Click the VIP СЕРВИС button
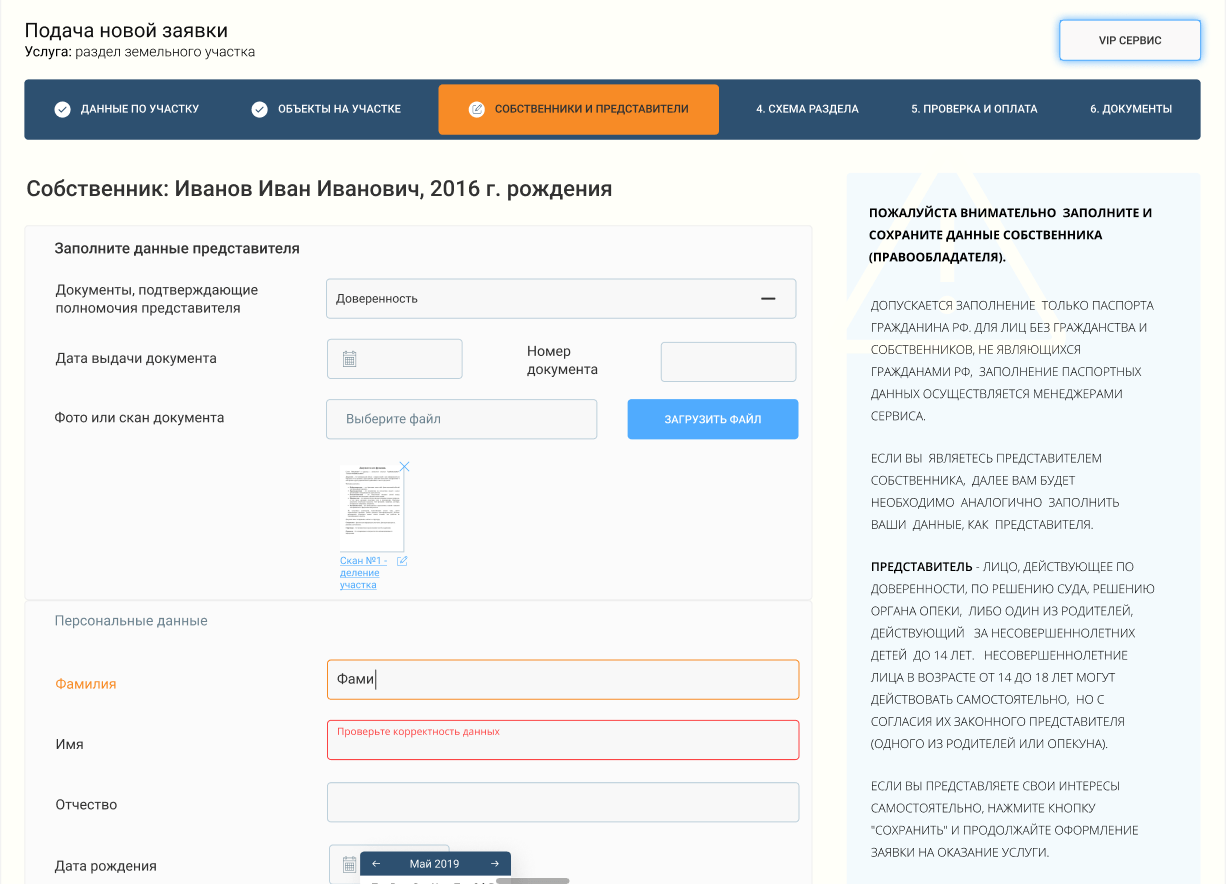This screenshot has width=1226, height=884. [x=1130, y=40]
